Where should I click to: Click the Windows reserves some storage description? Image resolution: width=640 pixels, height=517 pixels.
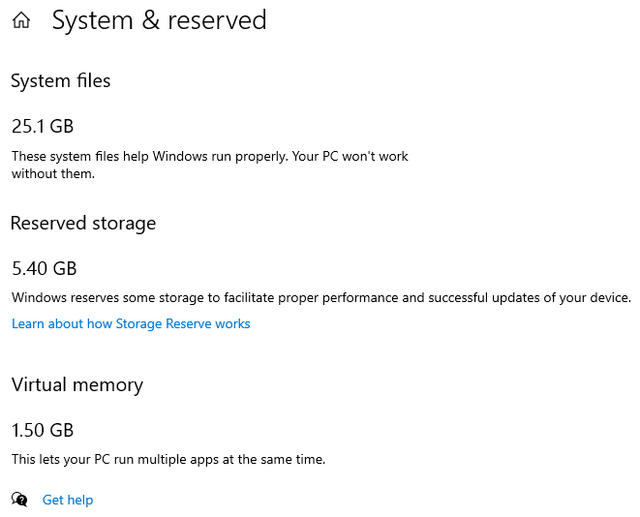click(321, 298)
